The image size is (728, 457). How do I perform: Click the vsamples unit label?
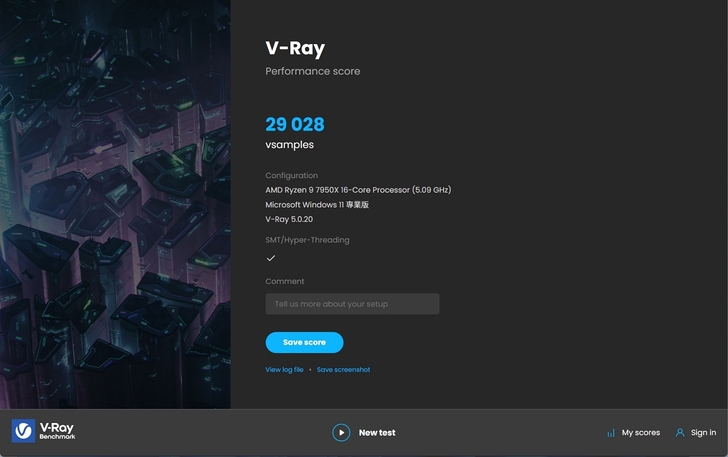click(x=289, y=145)
